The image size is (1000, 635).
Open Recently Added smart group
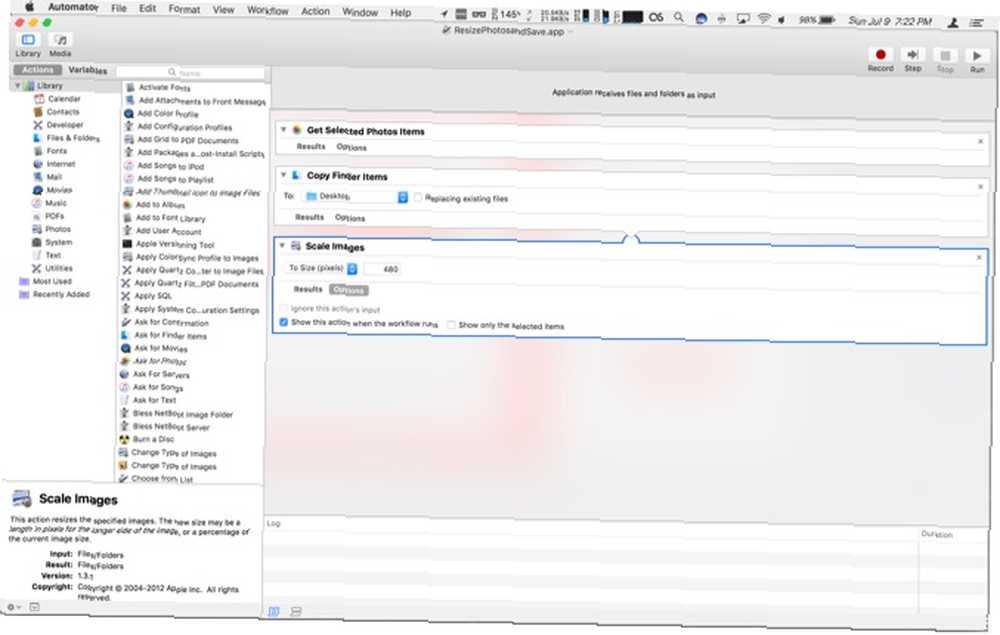pyautogui.click(x=61, y=295)
